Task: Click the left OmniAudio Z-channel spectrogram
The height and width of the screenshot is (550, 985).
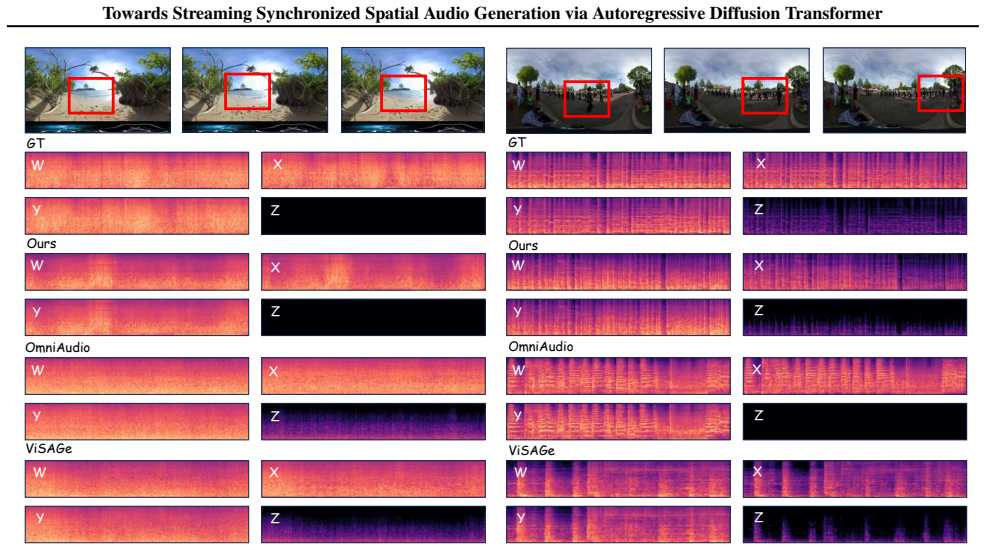Action: [373, 421]
